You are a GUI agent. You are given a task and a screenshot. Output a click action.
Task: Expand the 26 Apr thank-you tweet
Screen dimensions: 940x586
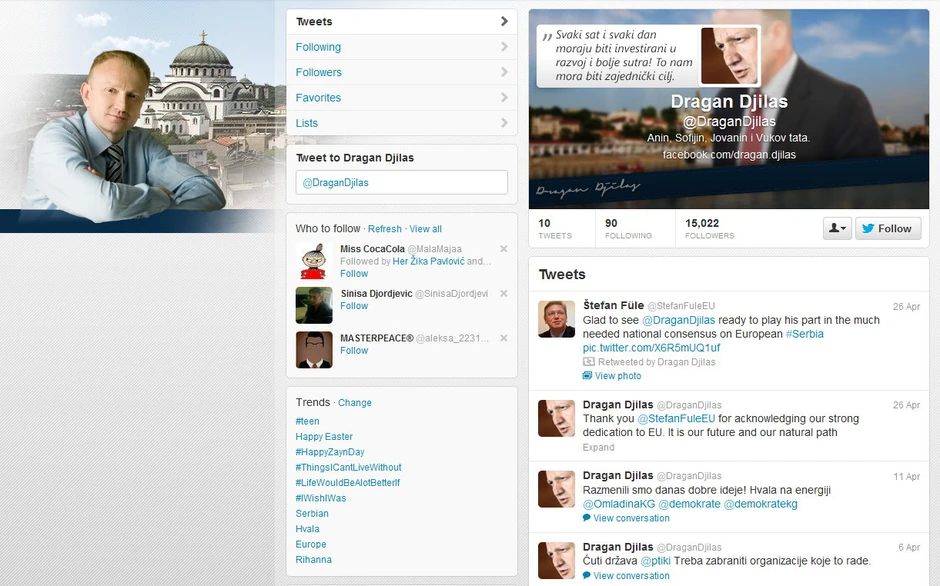pyautogui.click(x=598, y=447)
